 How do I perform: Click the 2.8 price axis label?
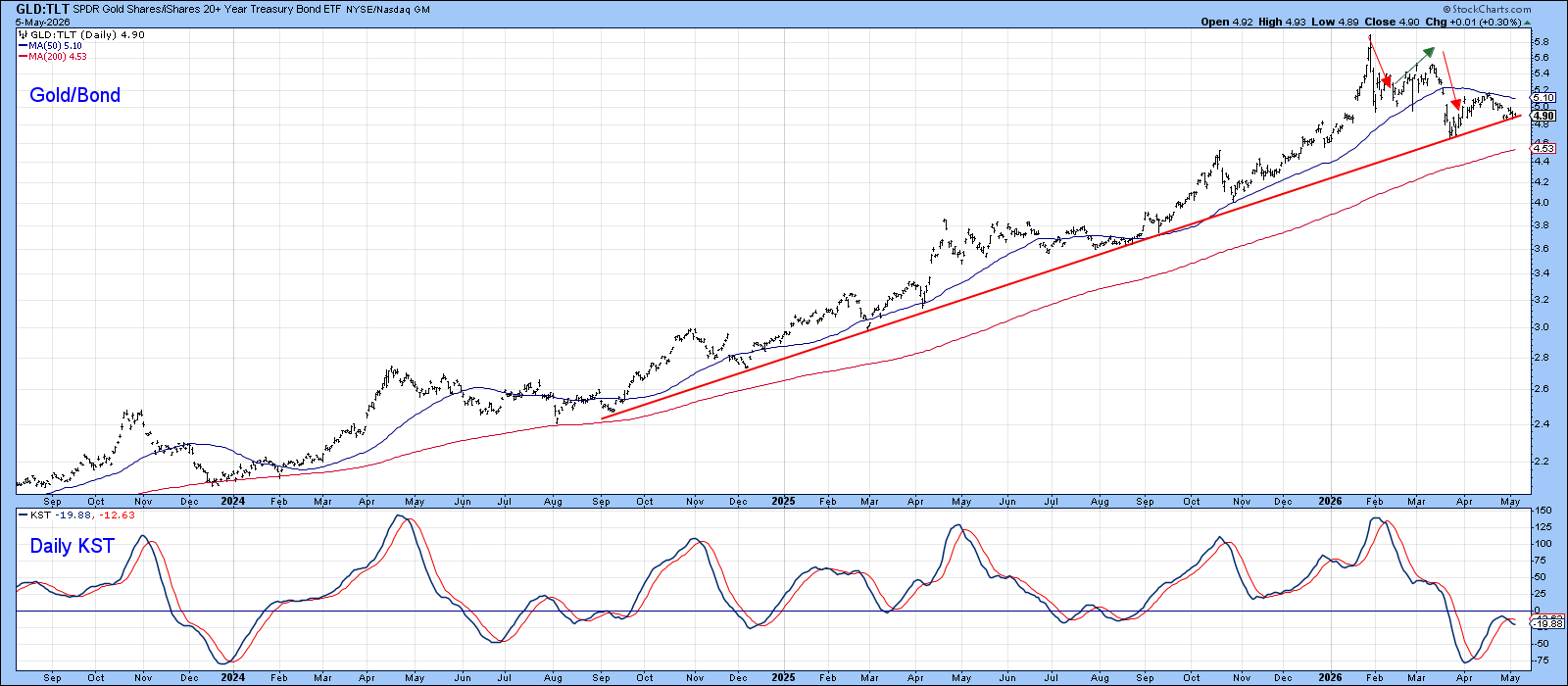(1541, 358)
